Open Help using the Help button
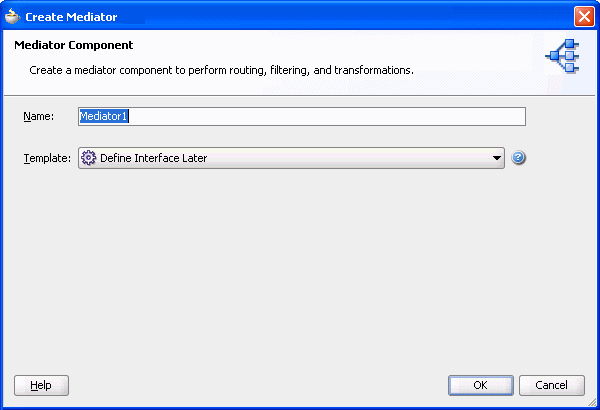 tap(41, 385)
